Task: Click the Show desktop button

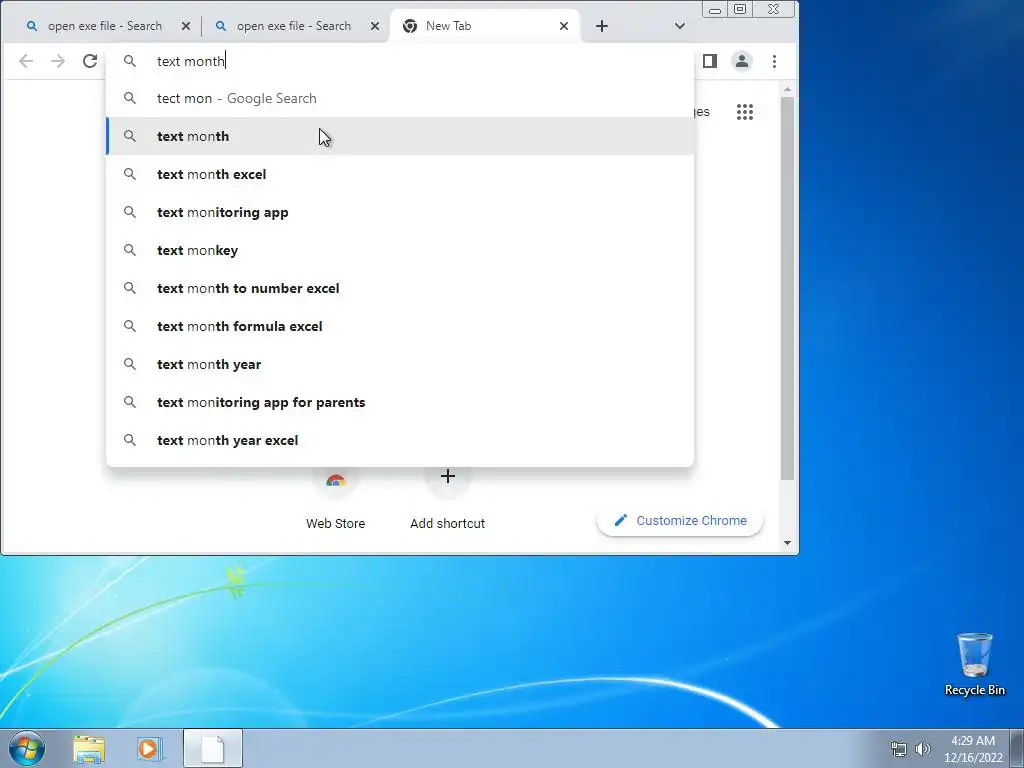Action: (1017, 748)
